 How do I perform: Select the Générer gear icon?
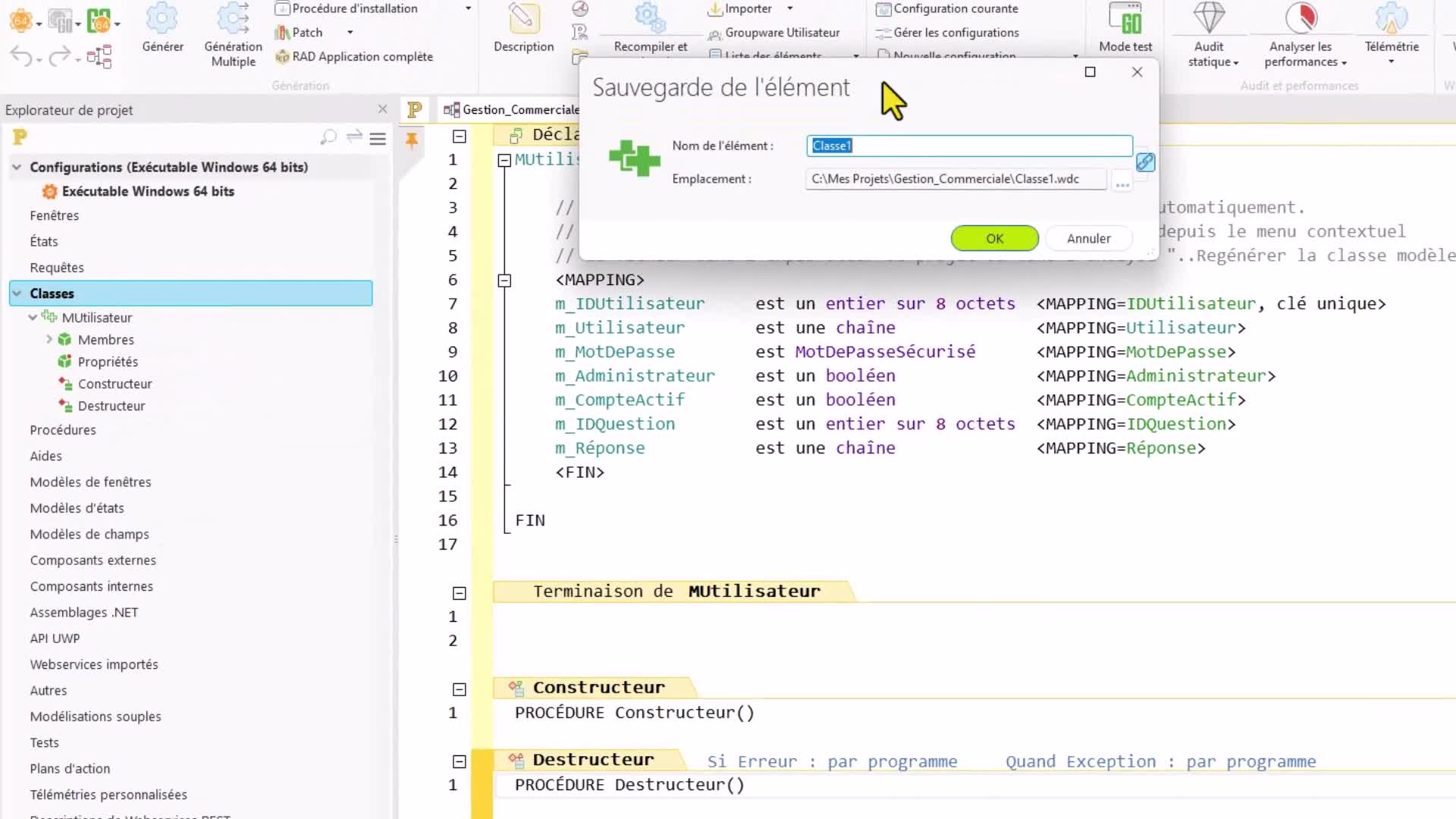click(x=162, y=21)
